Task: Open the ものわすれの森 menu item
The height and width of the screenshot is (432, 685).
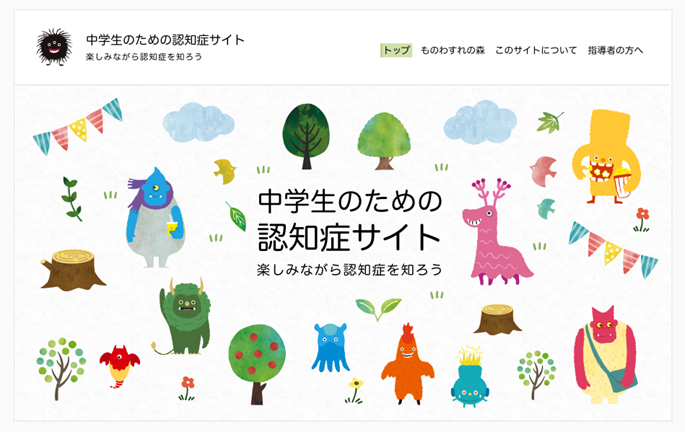Action: [453, 50]
